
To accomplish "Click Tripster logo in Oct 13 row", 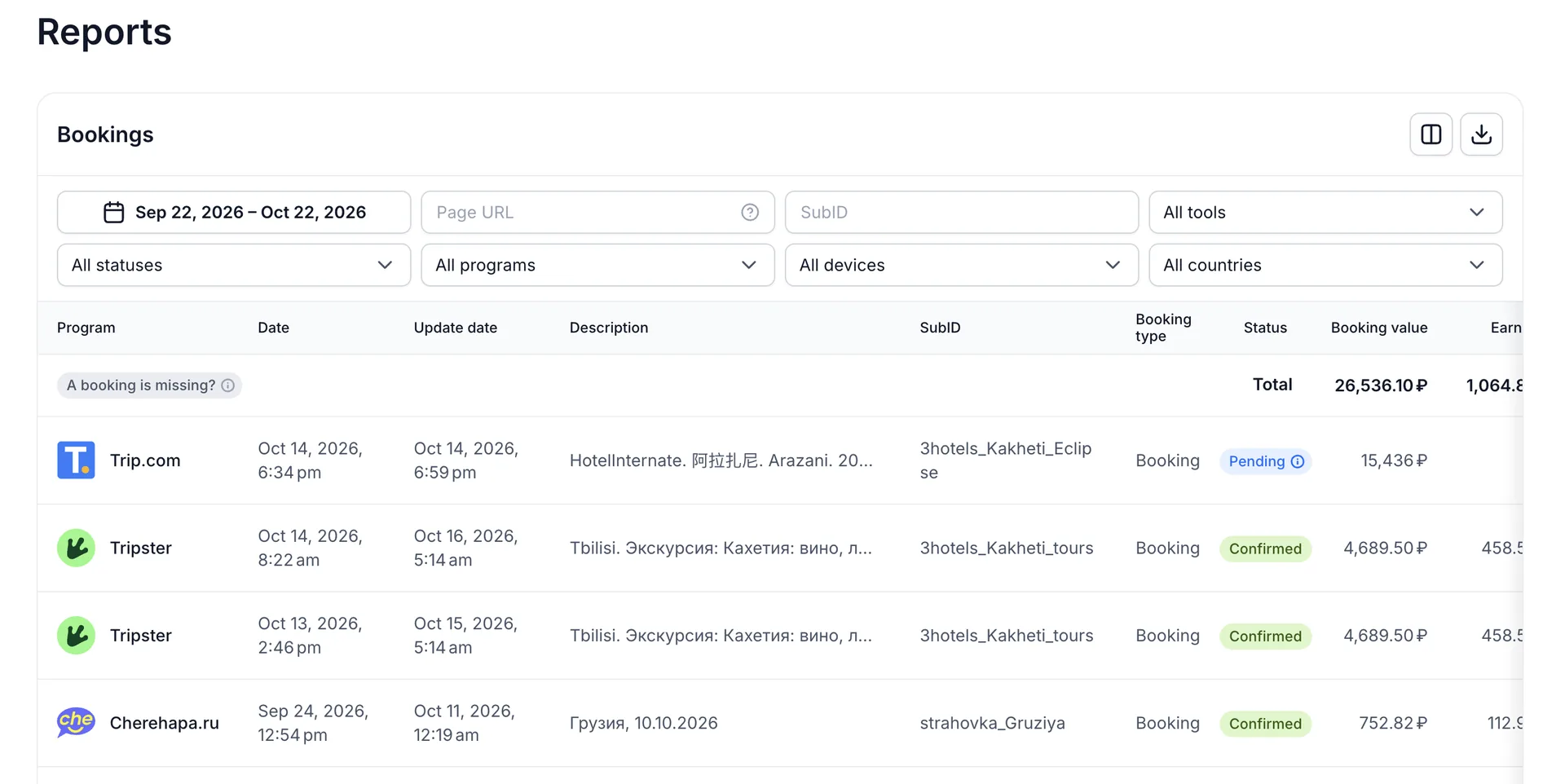I will (76, 636).
